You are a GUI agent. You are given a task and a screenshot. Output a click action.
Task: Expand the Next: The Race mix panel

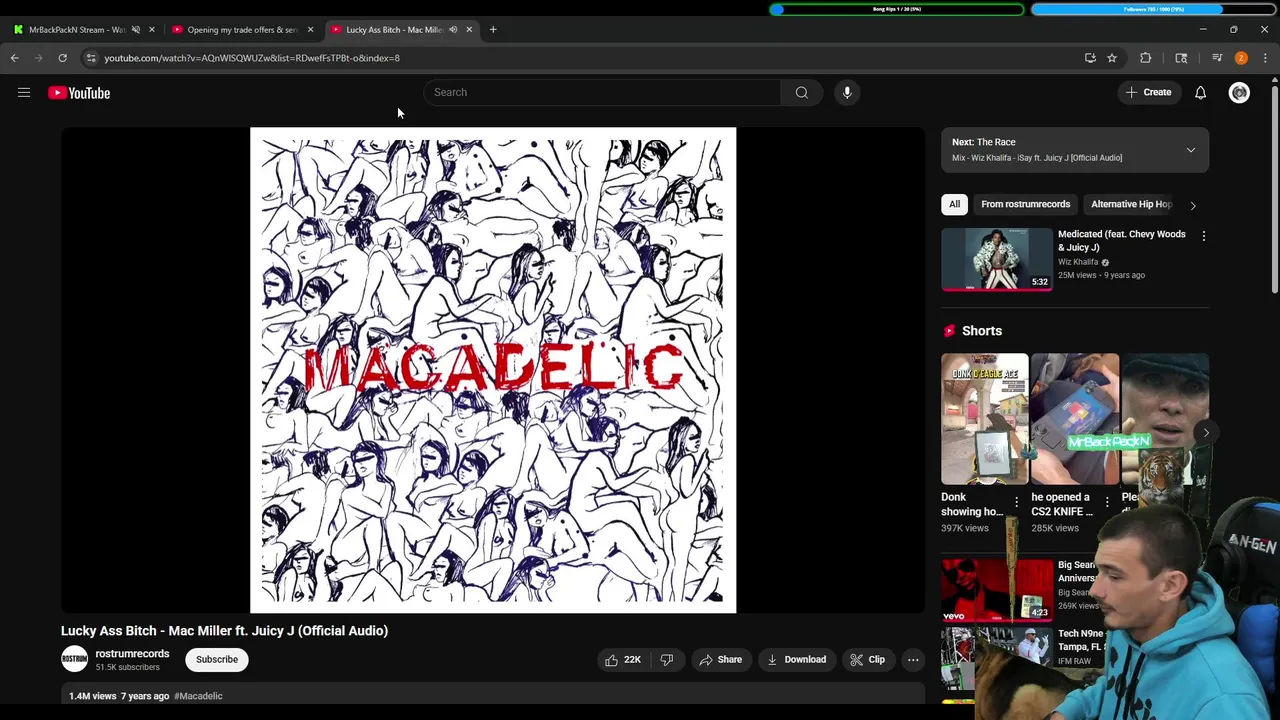coord(1191,150)
